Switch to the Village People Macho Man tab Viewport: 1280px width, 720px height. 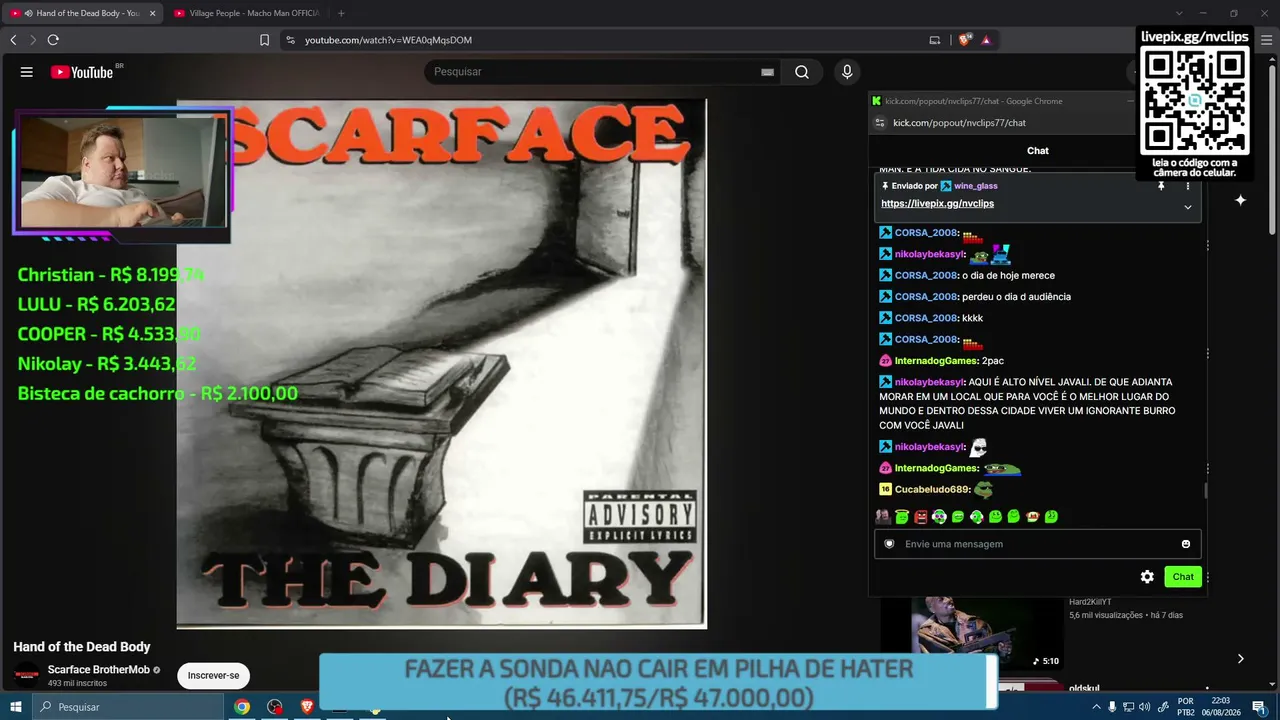pyautogui.click(x=246, y=13)
